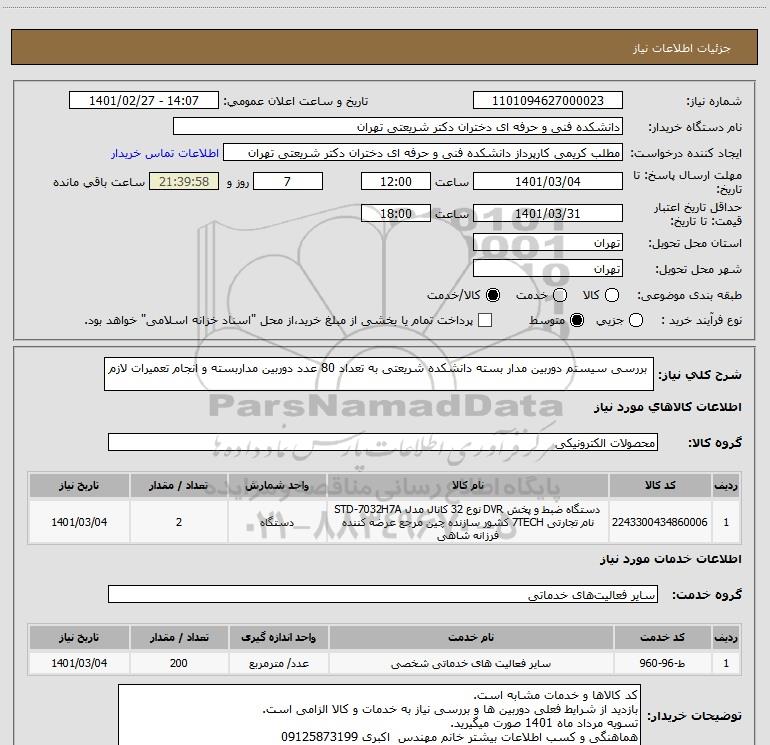The height and width of the screenshot is (745, 770).
Task: Click phone number 09125873199 in buyer notes
Action: [319, 737]
